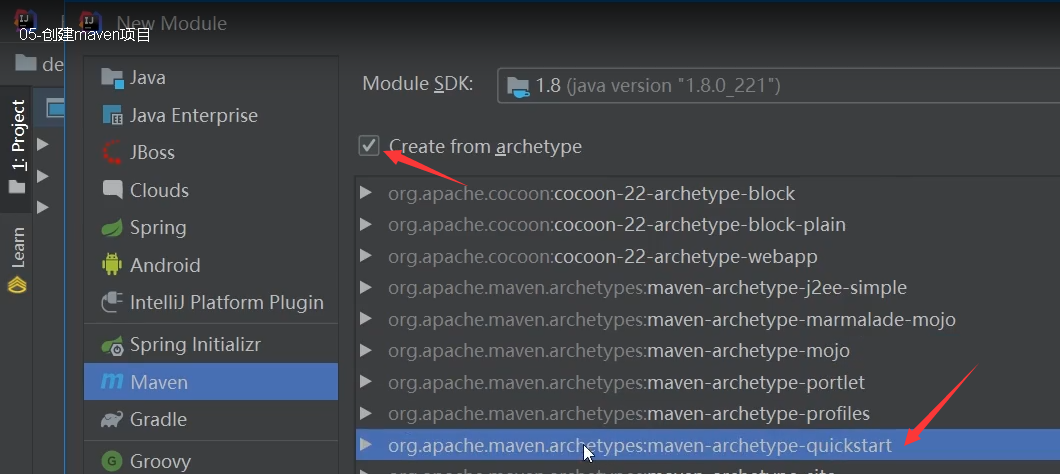The image size is (1060, 474).
Task: Select JBoss in module type list
Action: coord(210,153)
